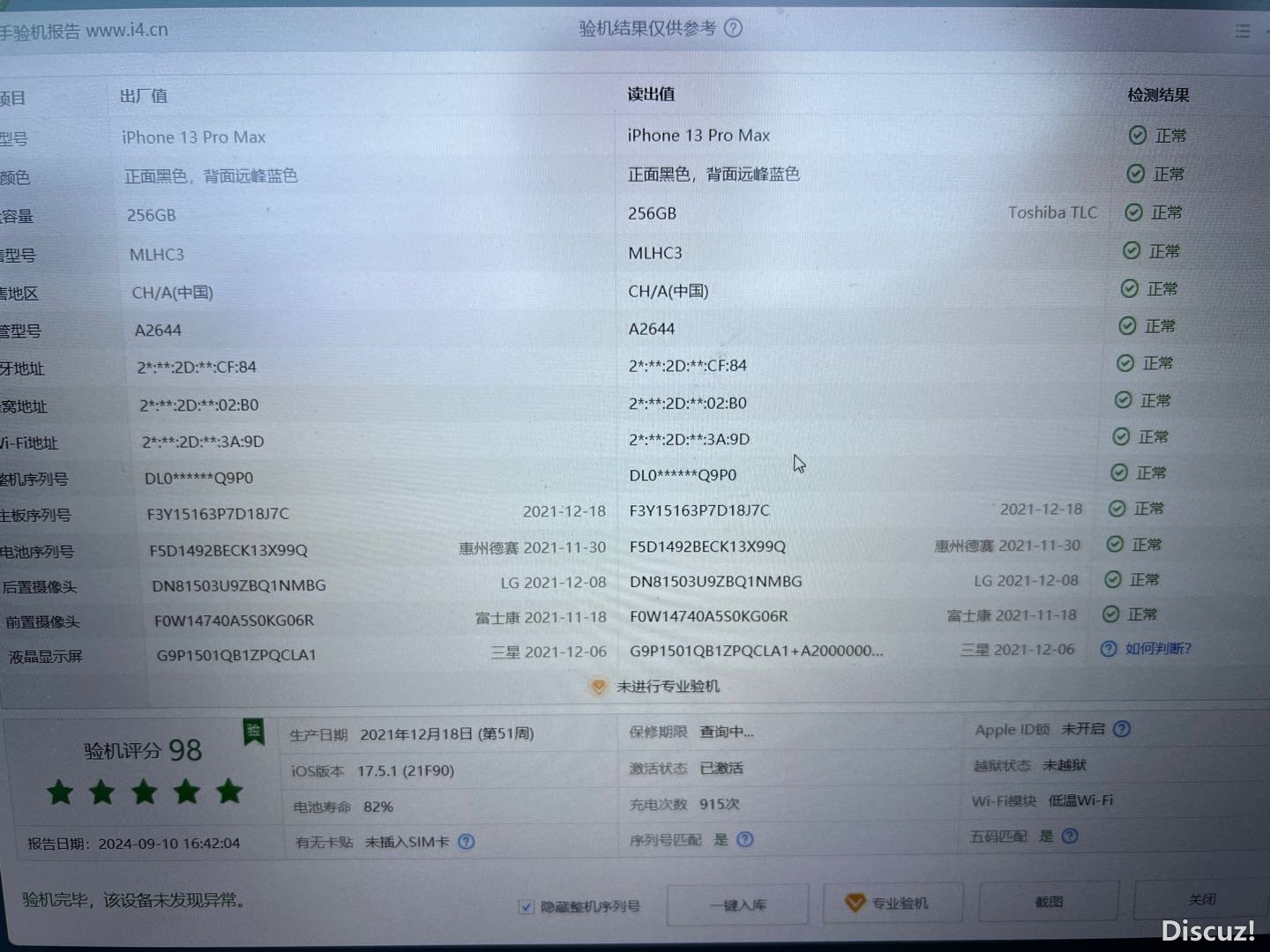This screenshot has height=952, width=1270.
Task: Click the 惠州德赛 2021-11-30 text in 读出值 column
Action: click(1007, 546)
